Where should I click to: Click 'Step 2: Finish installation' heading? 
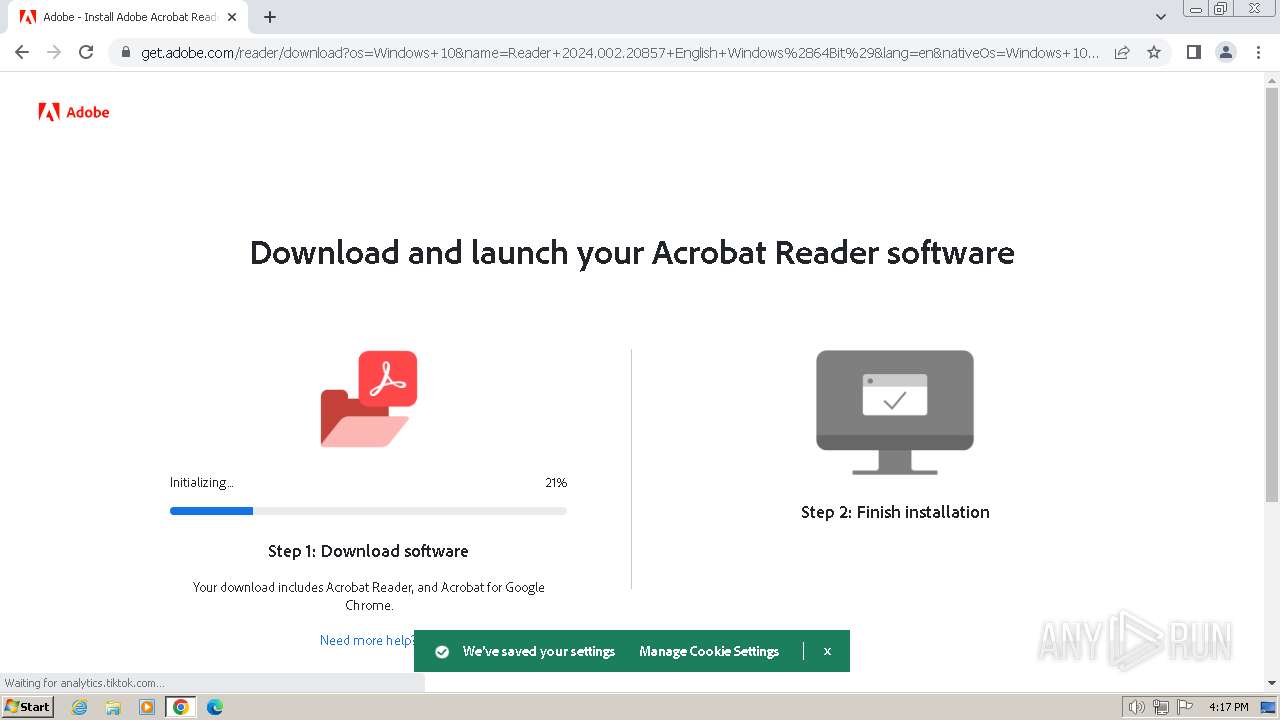pyautogui.click(x=895, y=512)
